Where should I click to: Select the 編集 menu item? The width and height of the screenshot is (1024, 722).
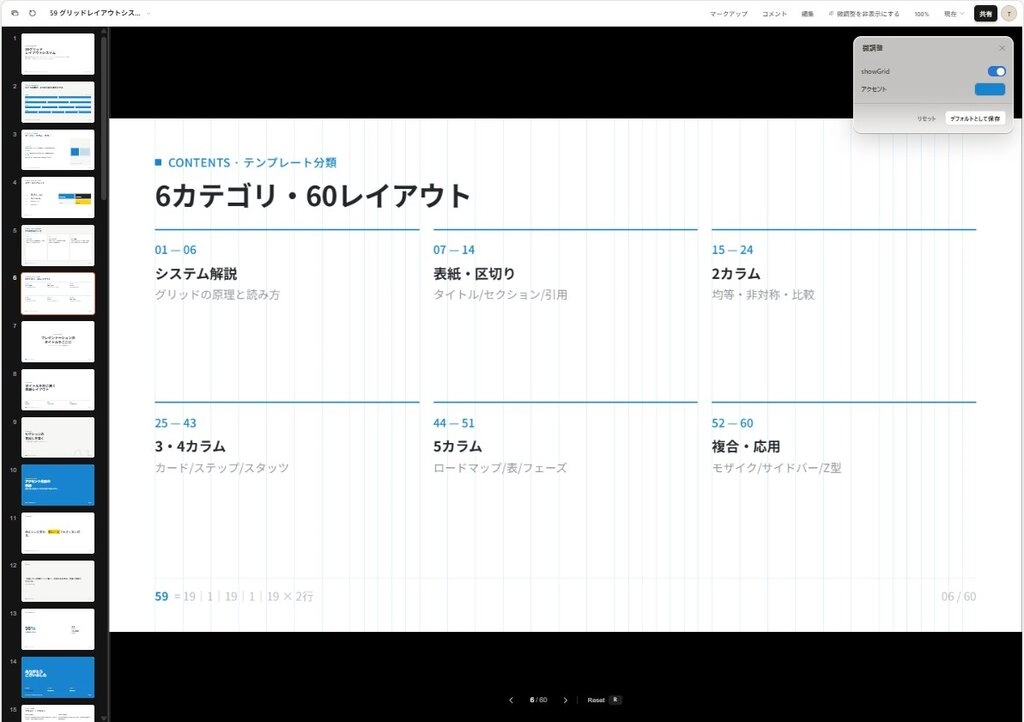click(808, 14)
